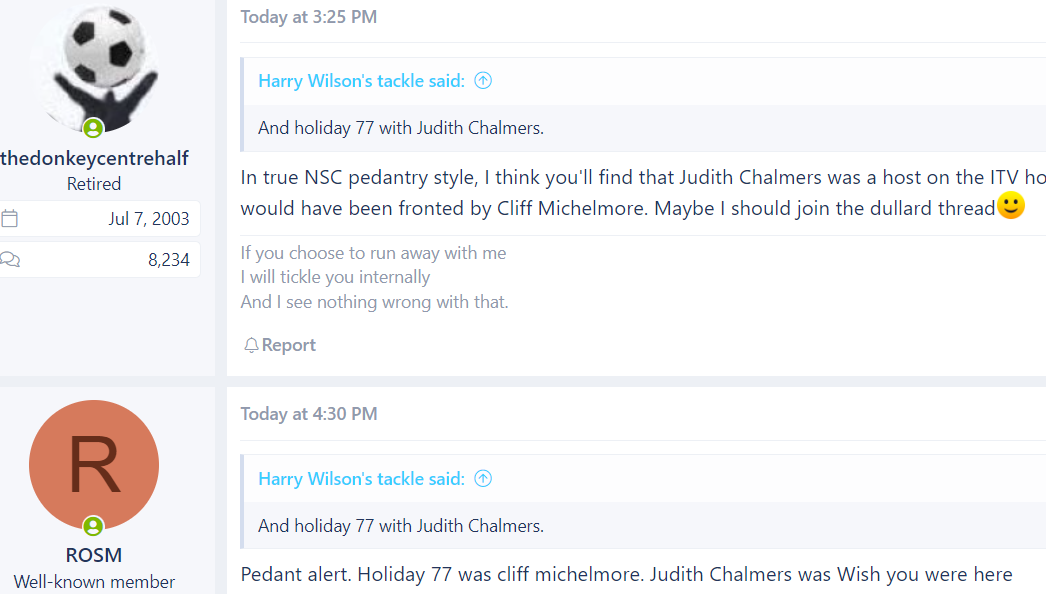Expand quoted text 'And holiday 77' in first post
1046x594 pixels.
pos(401,127)
